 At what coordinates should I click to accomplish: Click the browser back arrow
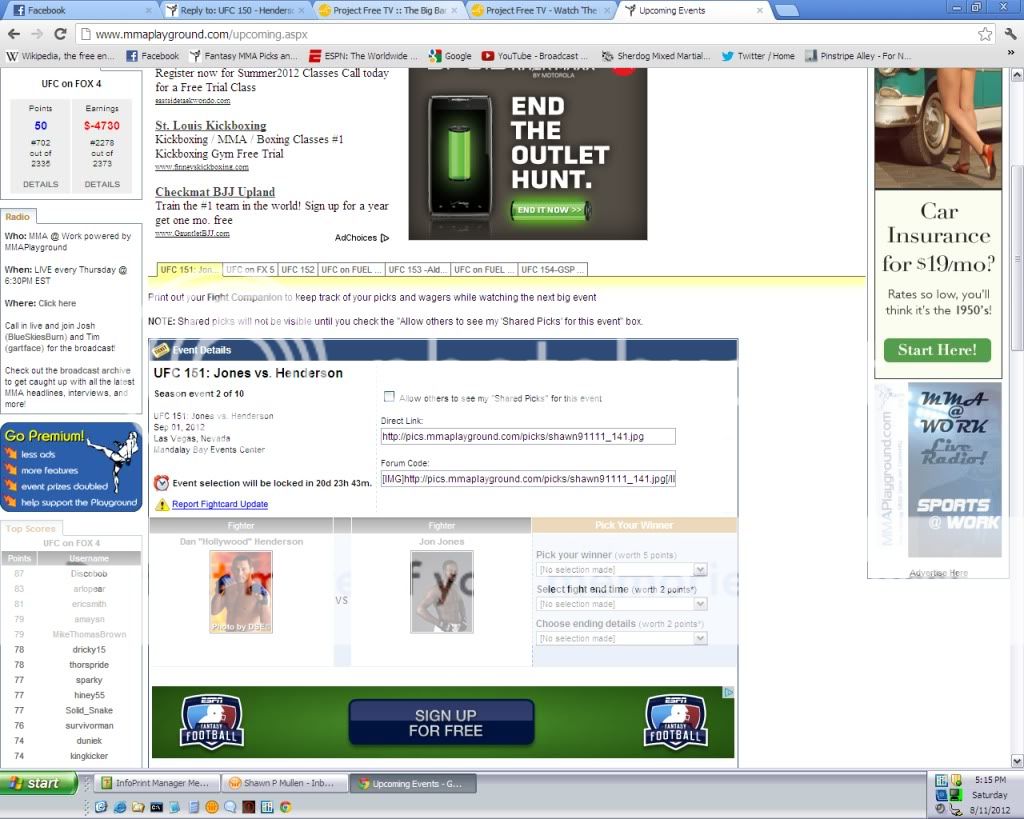(x=14, y=34)
